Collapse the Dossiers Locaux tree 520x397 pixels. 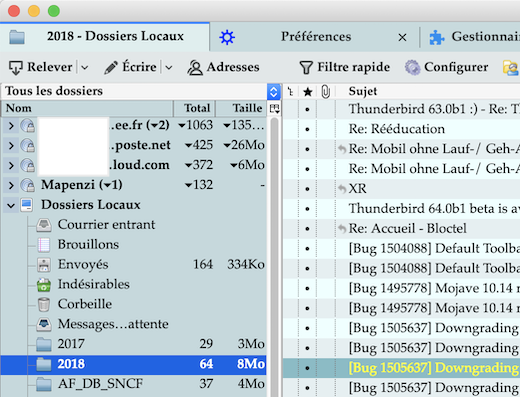pos(11,205)
